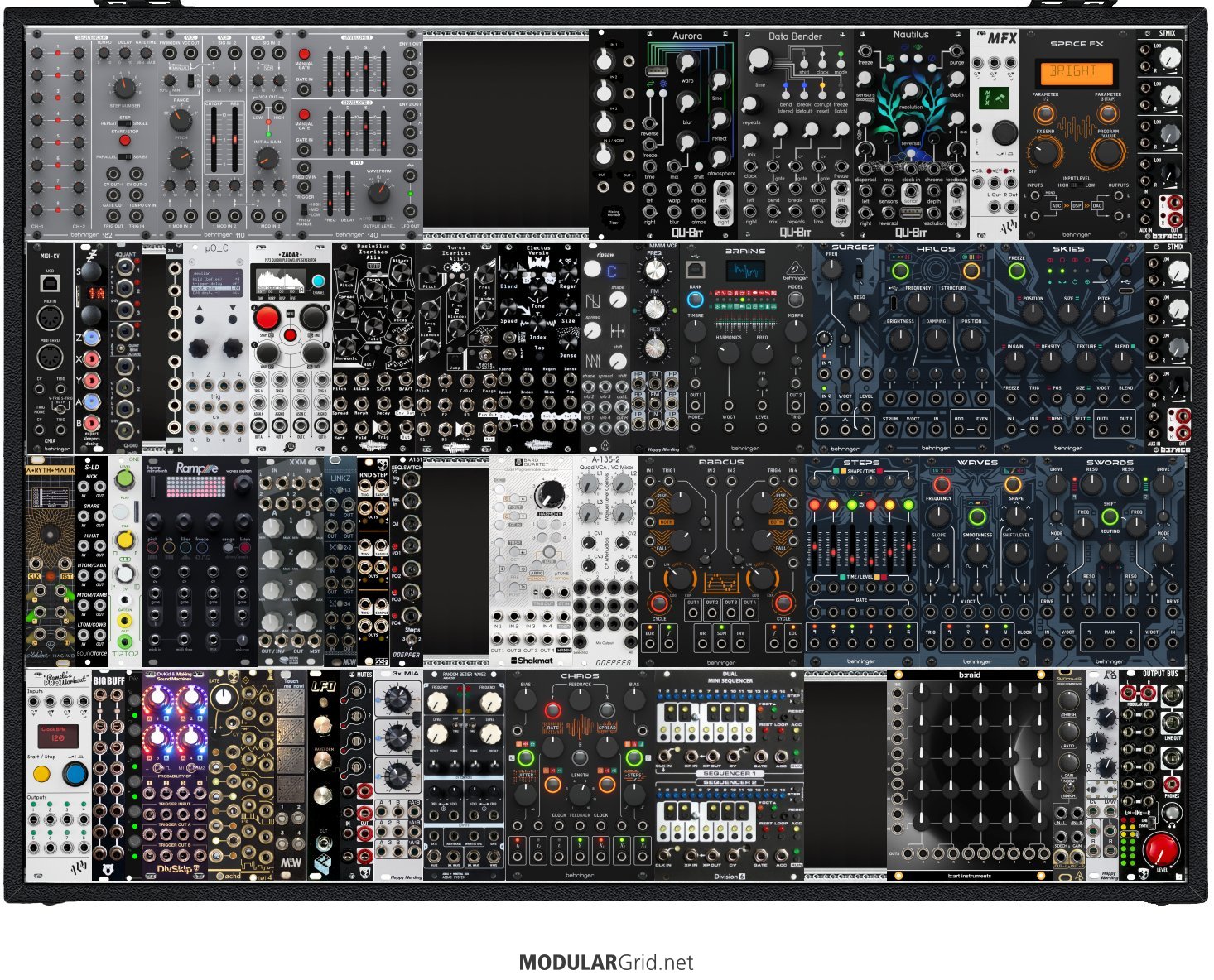Click the warp knob on Aurora

click(x=686, y=62)
